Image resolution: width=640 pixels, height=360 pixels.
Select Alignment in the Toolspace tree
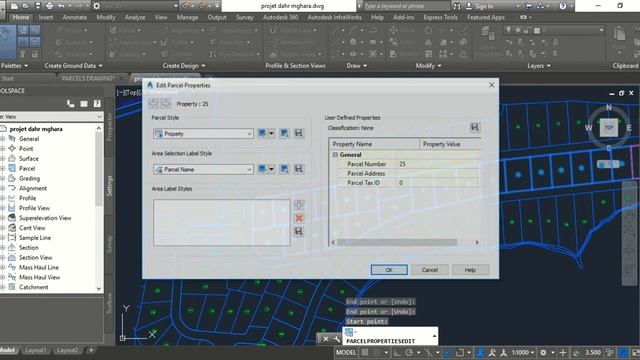(x=33, y=188)
